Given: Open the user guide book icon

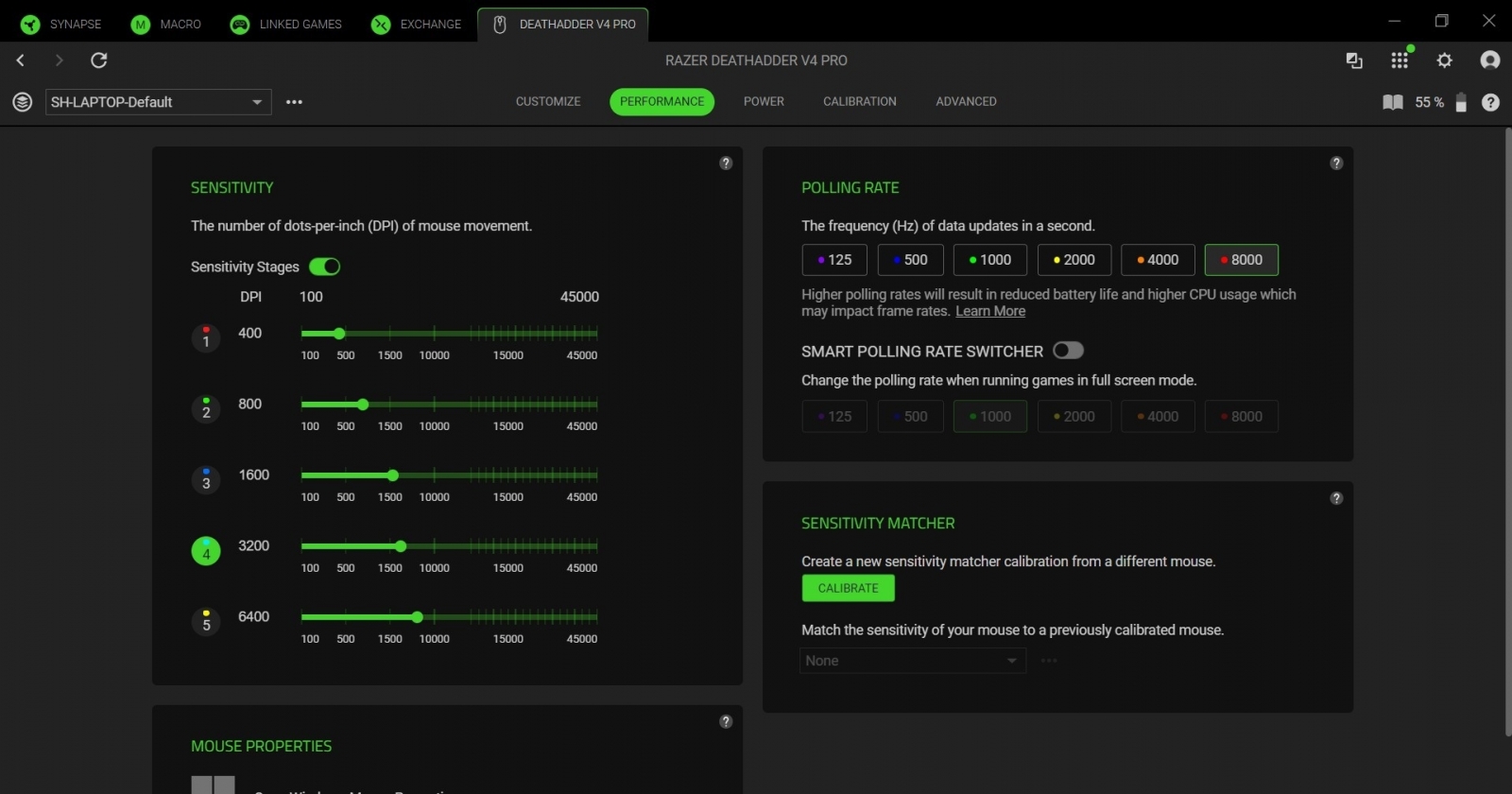Looking at the screenshot, I should click(1392, 102).
